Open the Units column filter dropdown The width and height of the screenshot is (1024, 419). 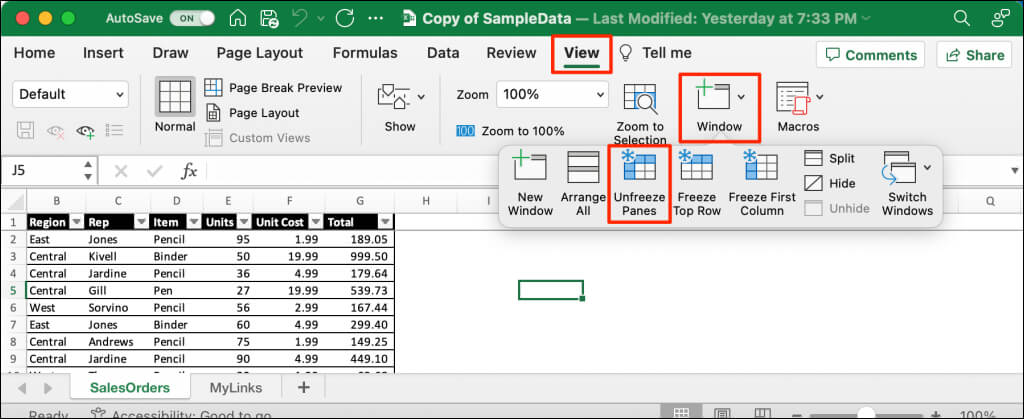click(244, 222)
